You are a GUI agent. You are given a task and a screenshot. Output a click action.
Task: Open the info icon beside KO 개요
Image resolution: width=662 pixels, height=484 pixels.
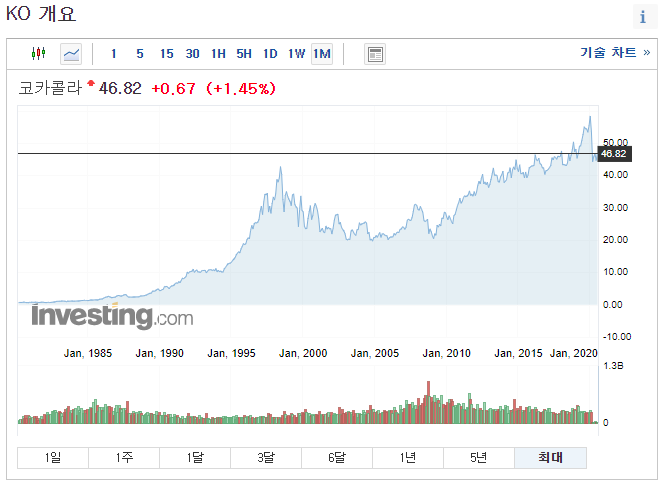coord(643,17)
